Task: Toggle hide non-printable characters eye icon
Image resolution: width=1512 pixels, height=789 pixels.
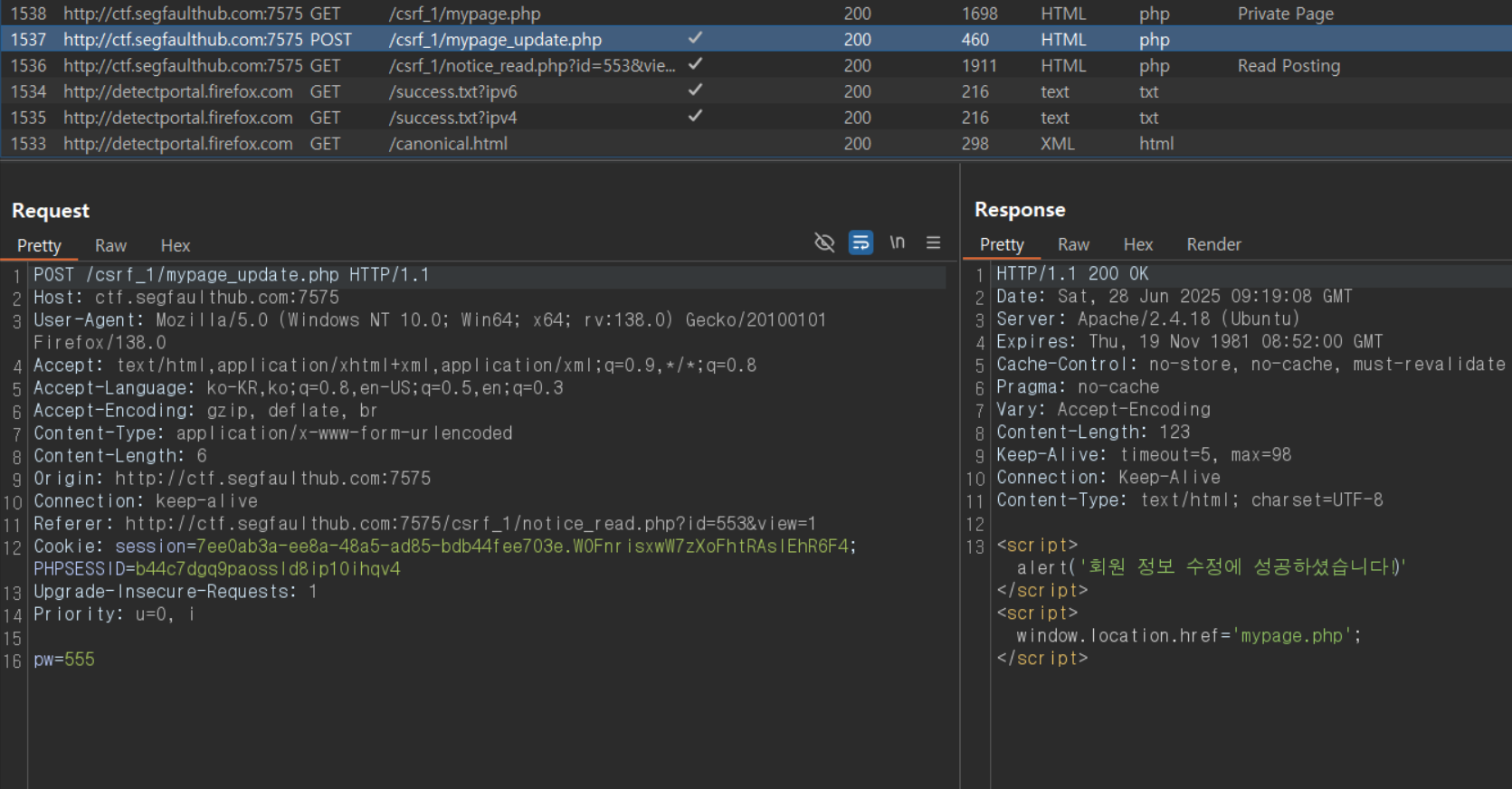Action: (824, 242)
